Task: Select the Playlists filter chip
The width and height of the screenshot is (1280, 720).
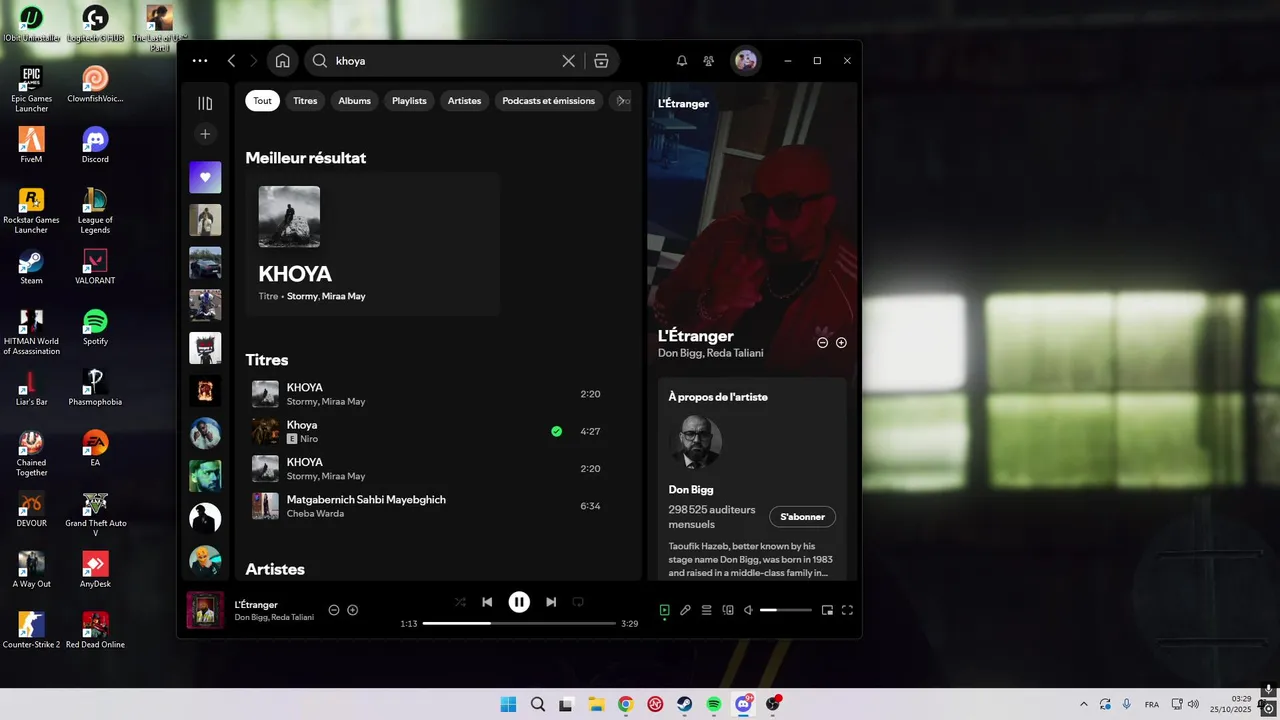Action: (x=409, y=101)
